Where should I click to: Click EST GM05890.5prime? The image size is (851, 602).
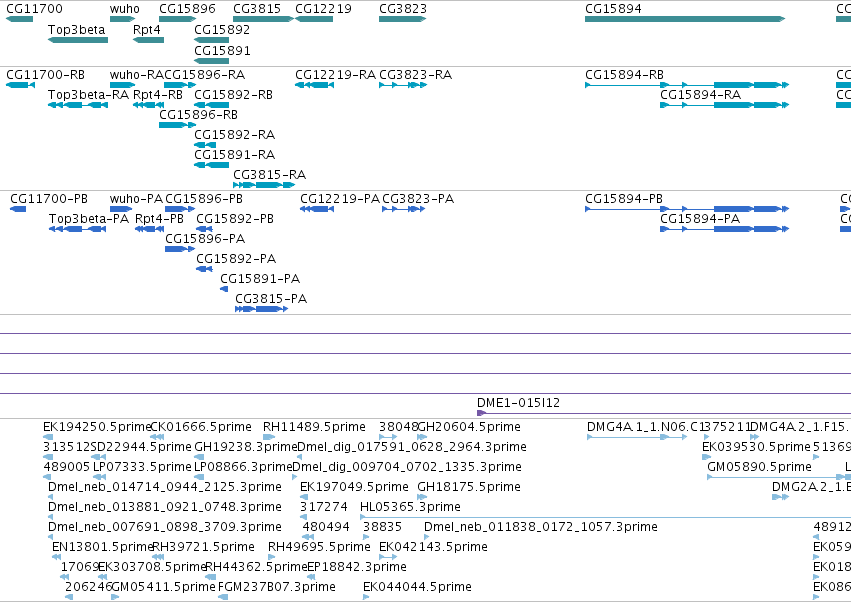pos(759,467)
